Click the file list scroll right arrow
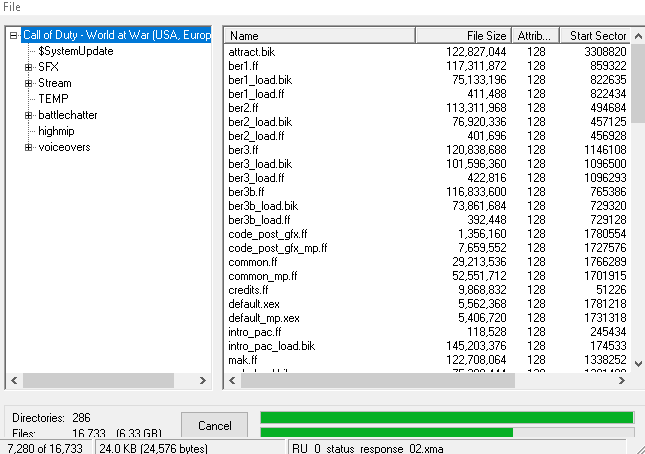The width and height of the screenshot is (645, 454). pos(622,380)
